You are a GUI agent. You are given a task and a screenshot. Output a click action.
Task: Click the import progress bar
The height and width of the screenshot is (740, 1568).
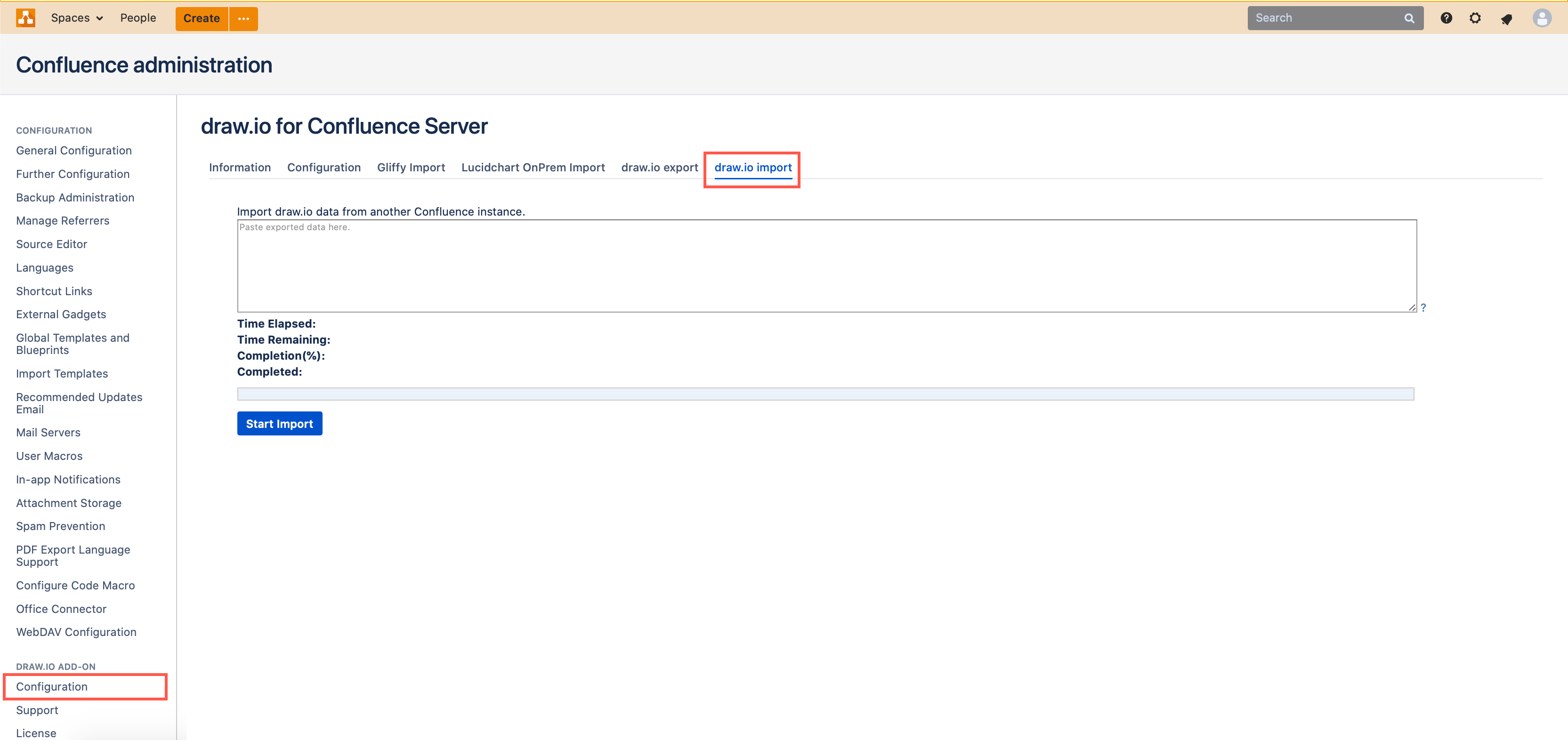click(x=825, y=394)
